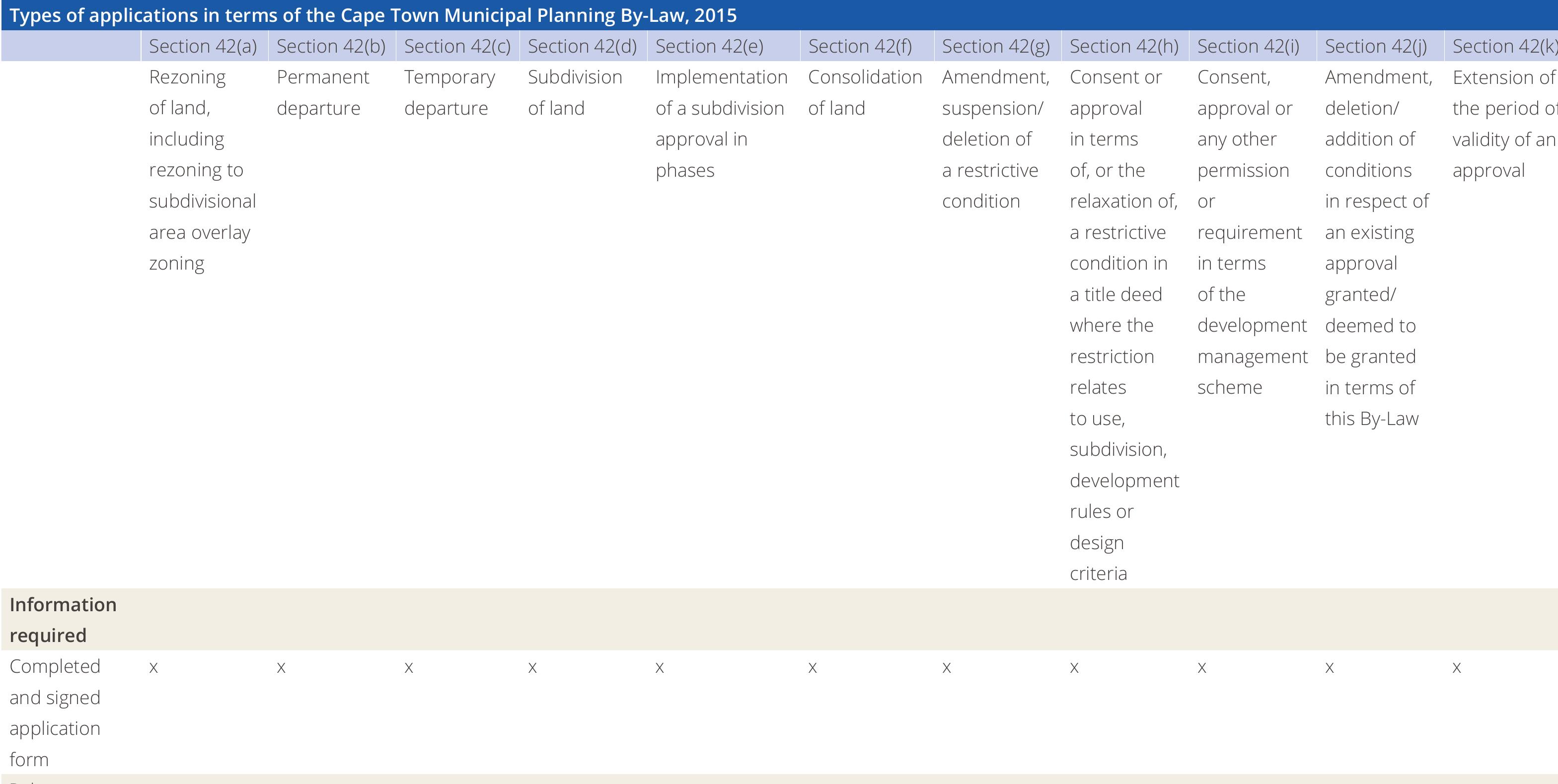The height and width of the screenshot is (784, 1558).
Task: Click the table title about Planning By-Law 2015
Action: click(x=373, y=15)
